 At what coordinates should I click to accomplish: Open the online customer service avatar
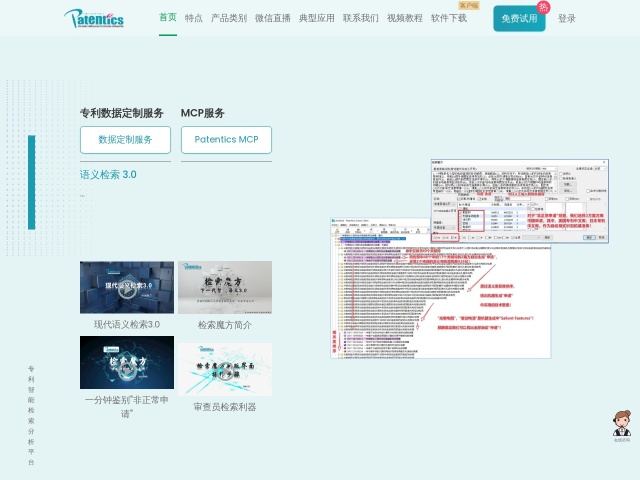tap(622, 424)
